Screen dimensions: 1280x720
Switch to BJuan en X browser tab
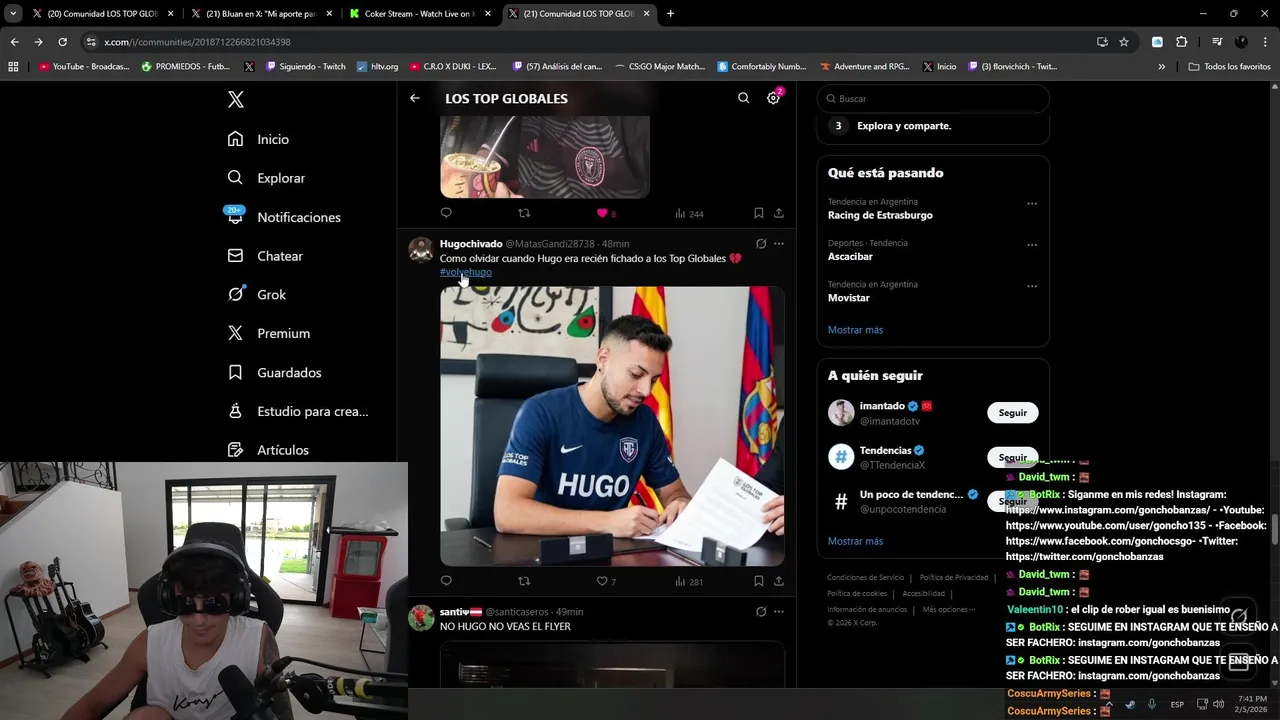point(260,14)
